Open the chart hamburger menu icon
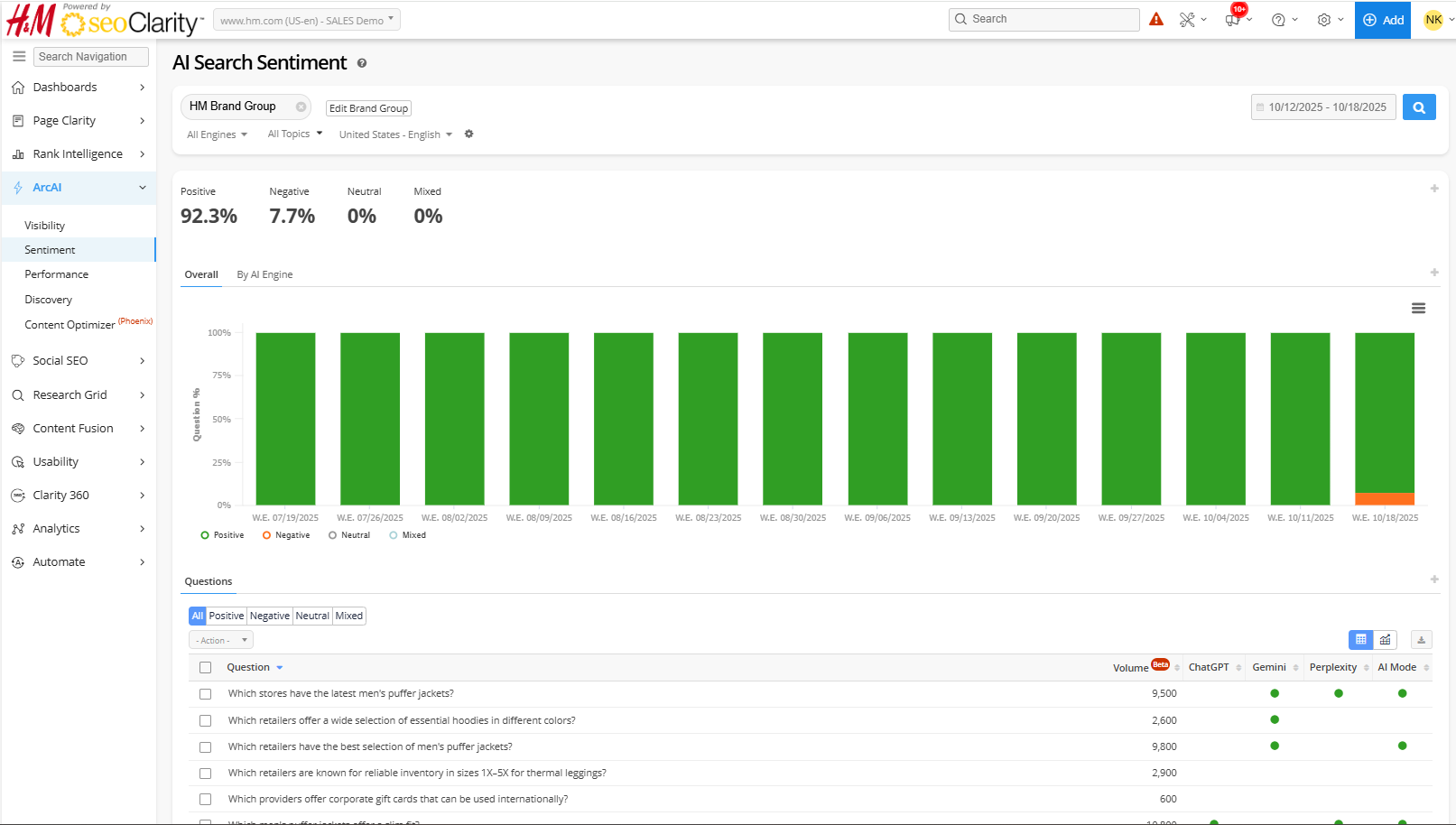The image size is (1456, 825). point(1418,309)
